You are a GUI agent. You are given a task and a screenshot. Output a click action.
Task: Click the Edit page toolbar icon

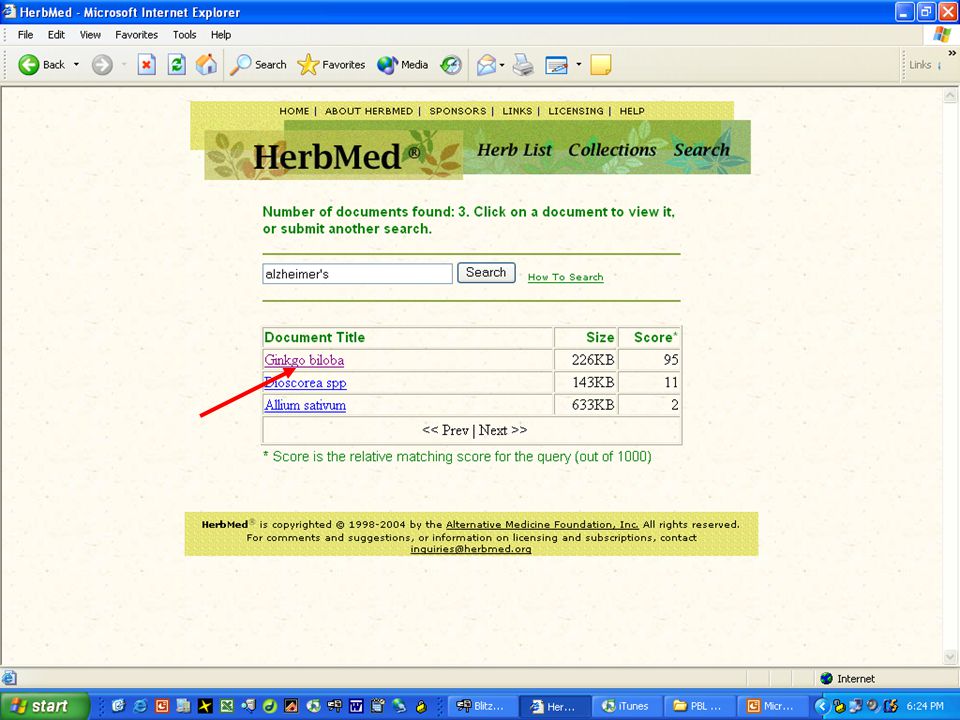[556, 65]
